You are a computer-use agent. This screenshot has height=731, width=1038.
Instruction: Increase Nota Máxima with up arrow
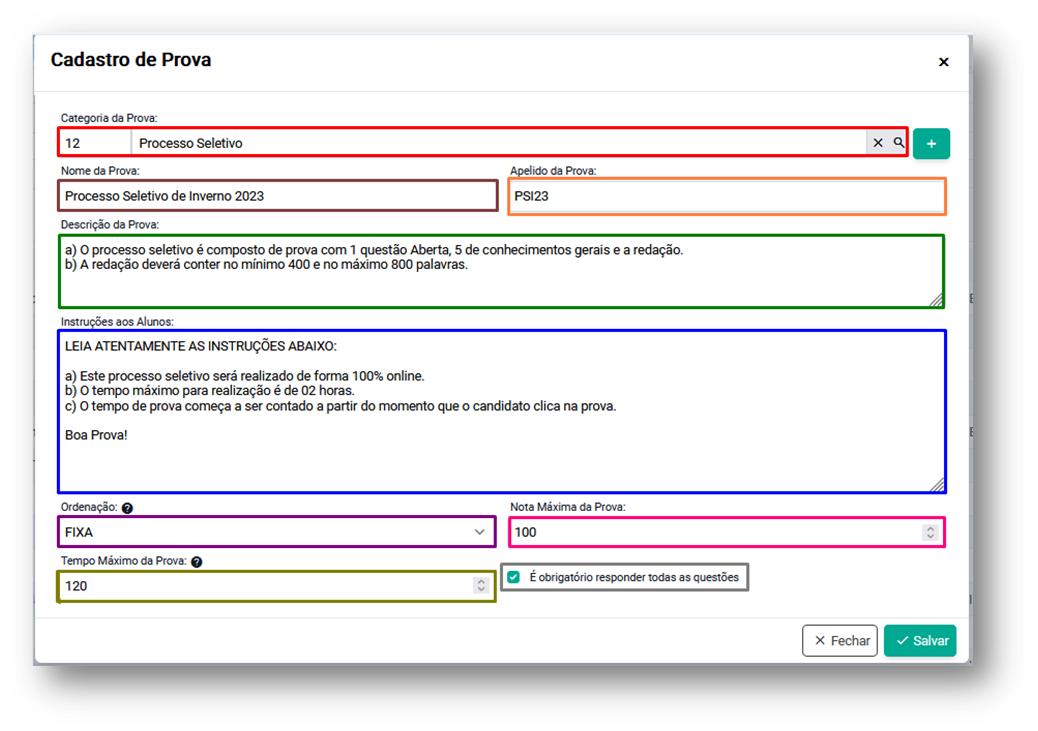(x=930, y=528)
